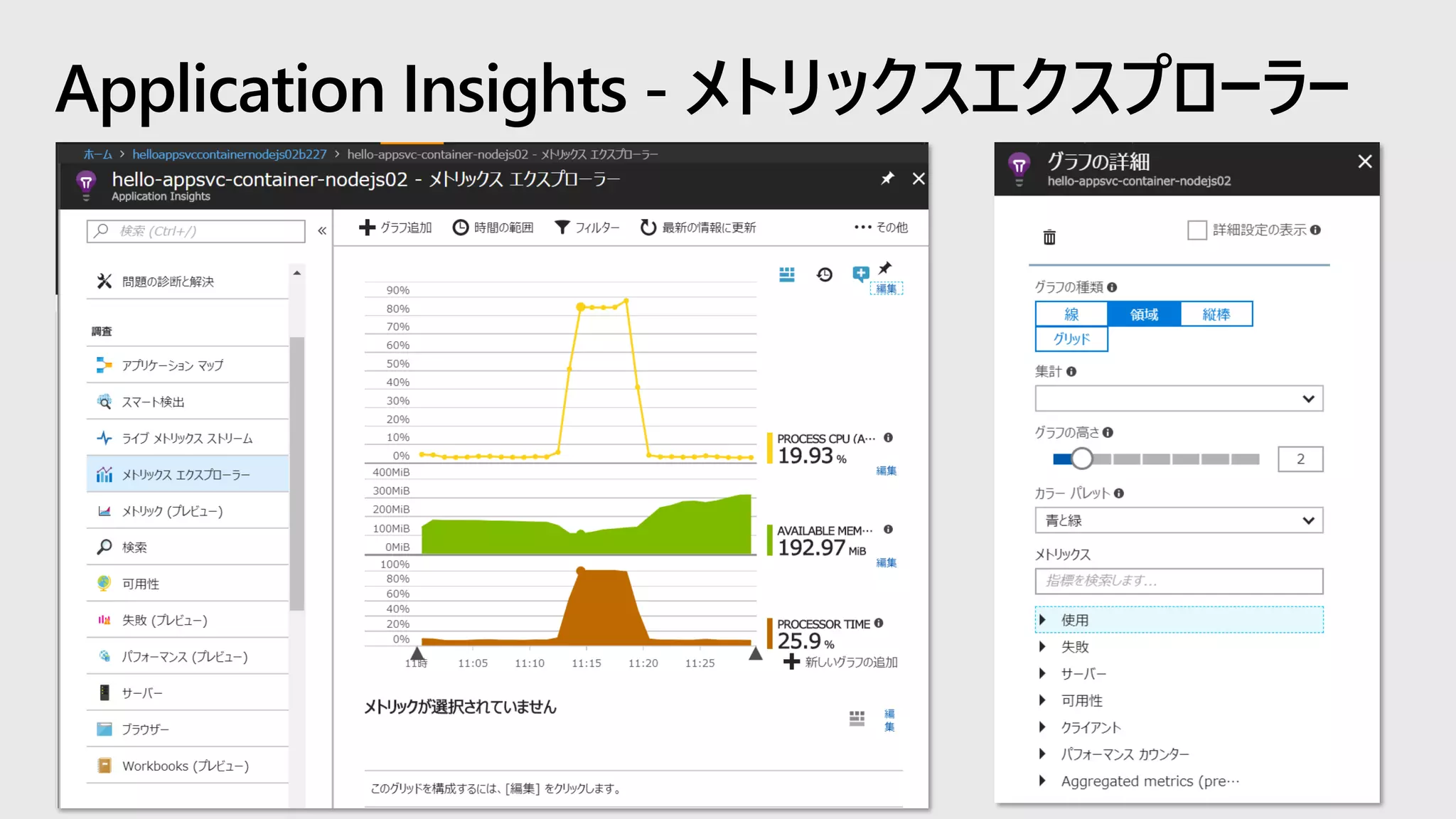
Task: Open 問題の診断と解決 menu item
Action: (x=188, y=282)
